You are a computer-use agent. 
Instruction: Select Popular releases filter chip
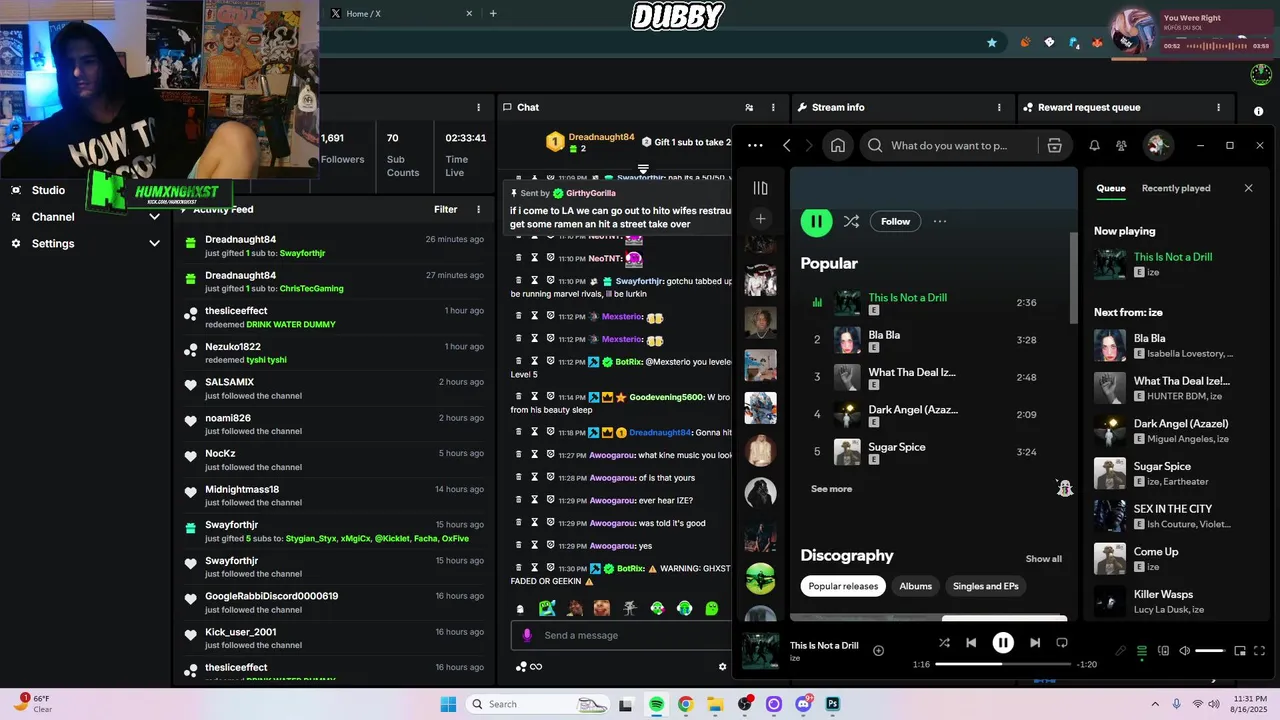point(843,586)
